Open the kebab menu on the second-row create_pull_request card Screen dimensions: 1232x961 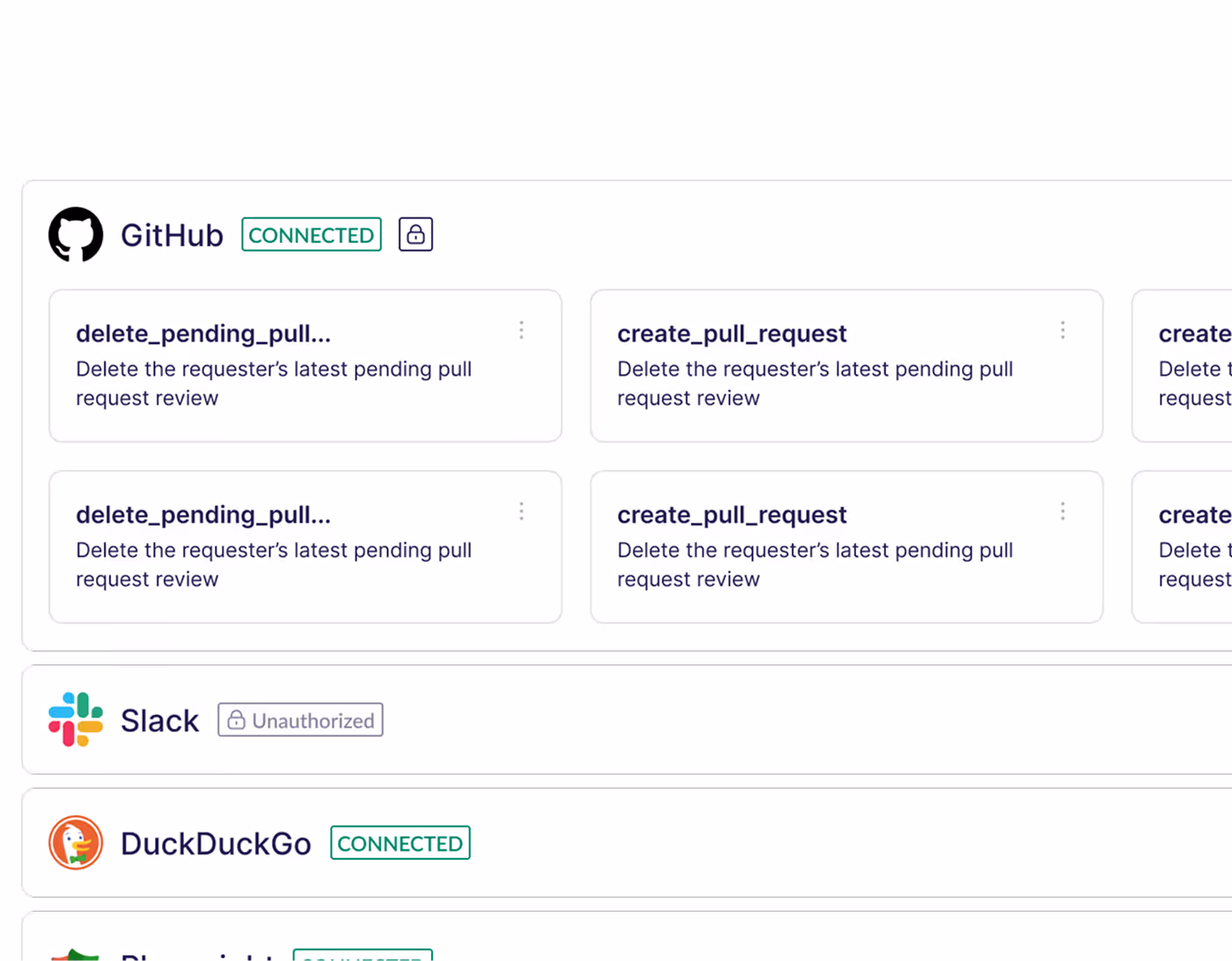pos(1063,511)
